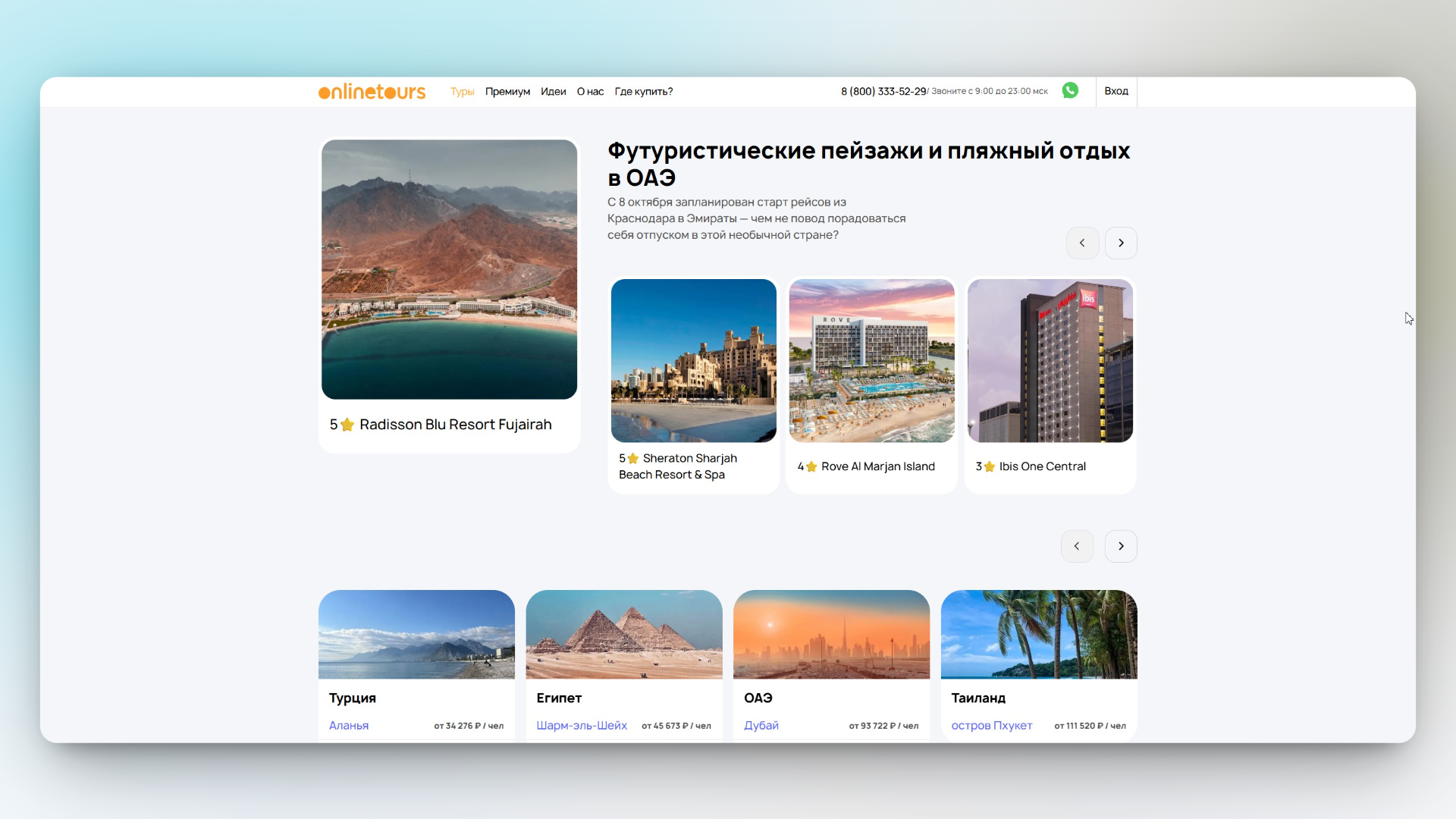This screenshot has height=819, width=1456.
Task: Go to next UAE hotel slide
Action: pyautogui.click(x=1121, y=243)
